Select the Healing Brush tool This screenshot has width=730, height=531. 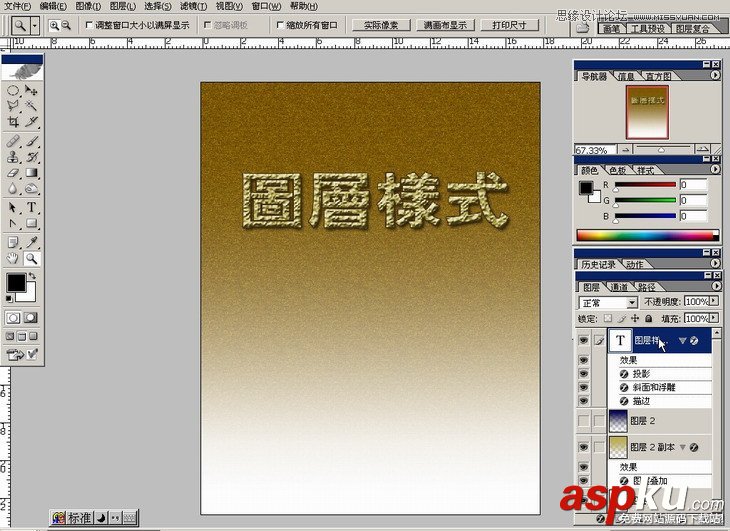coord(13,141)
